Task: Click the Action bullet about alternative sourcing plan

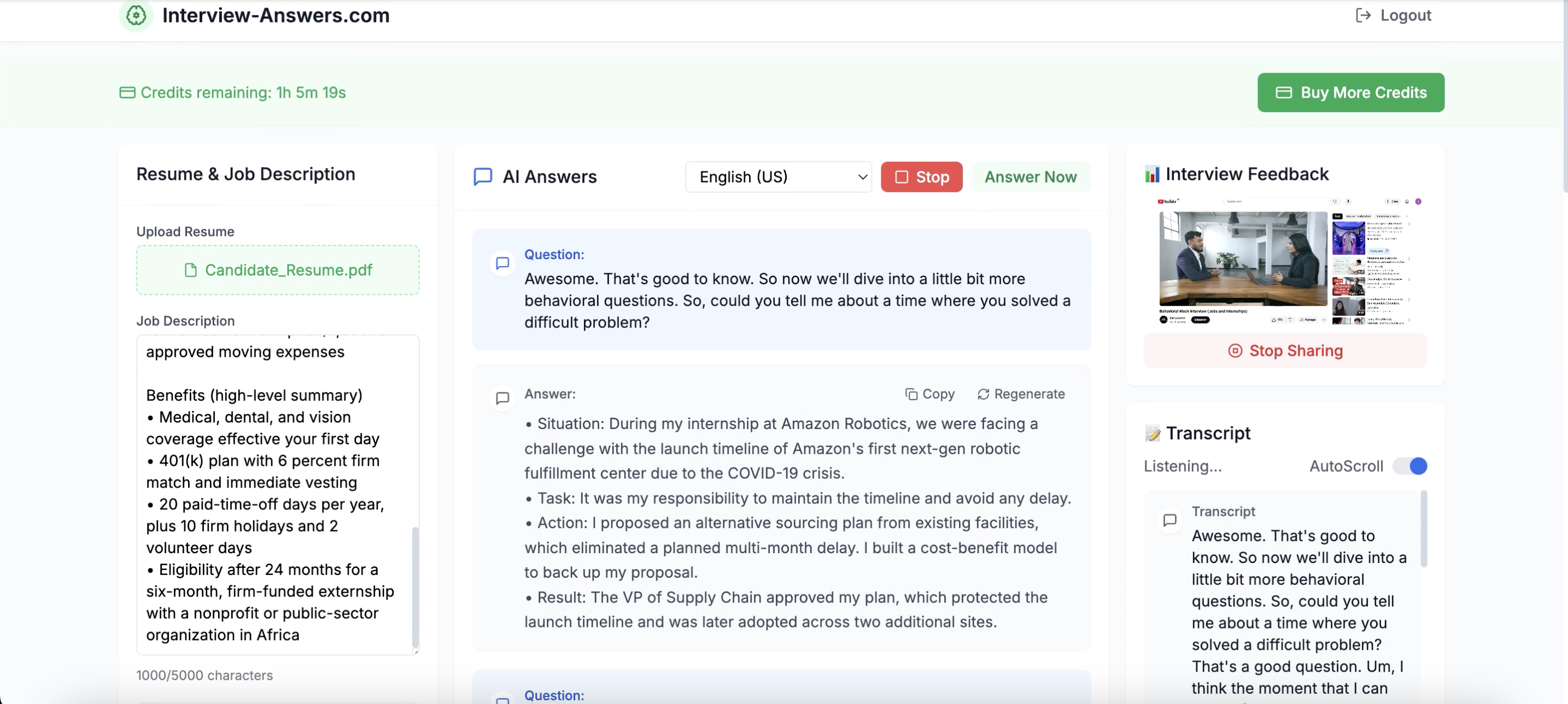Action: click(x=790, y=548)
